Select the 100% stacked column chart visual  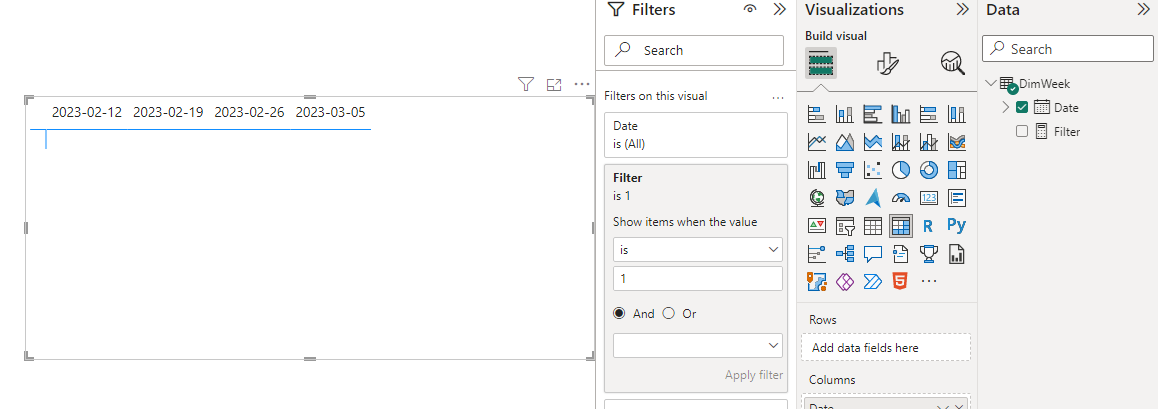click(x=956, y=114)
